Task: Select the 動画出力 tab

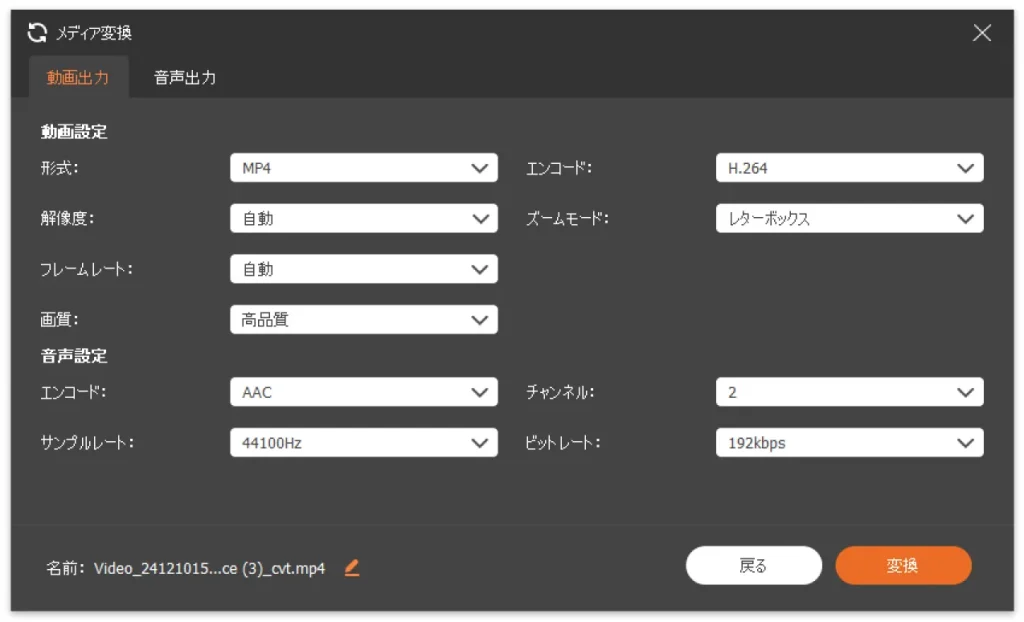Action: [x=78, y=78]
